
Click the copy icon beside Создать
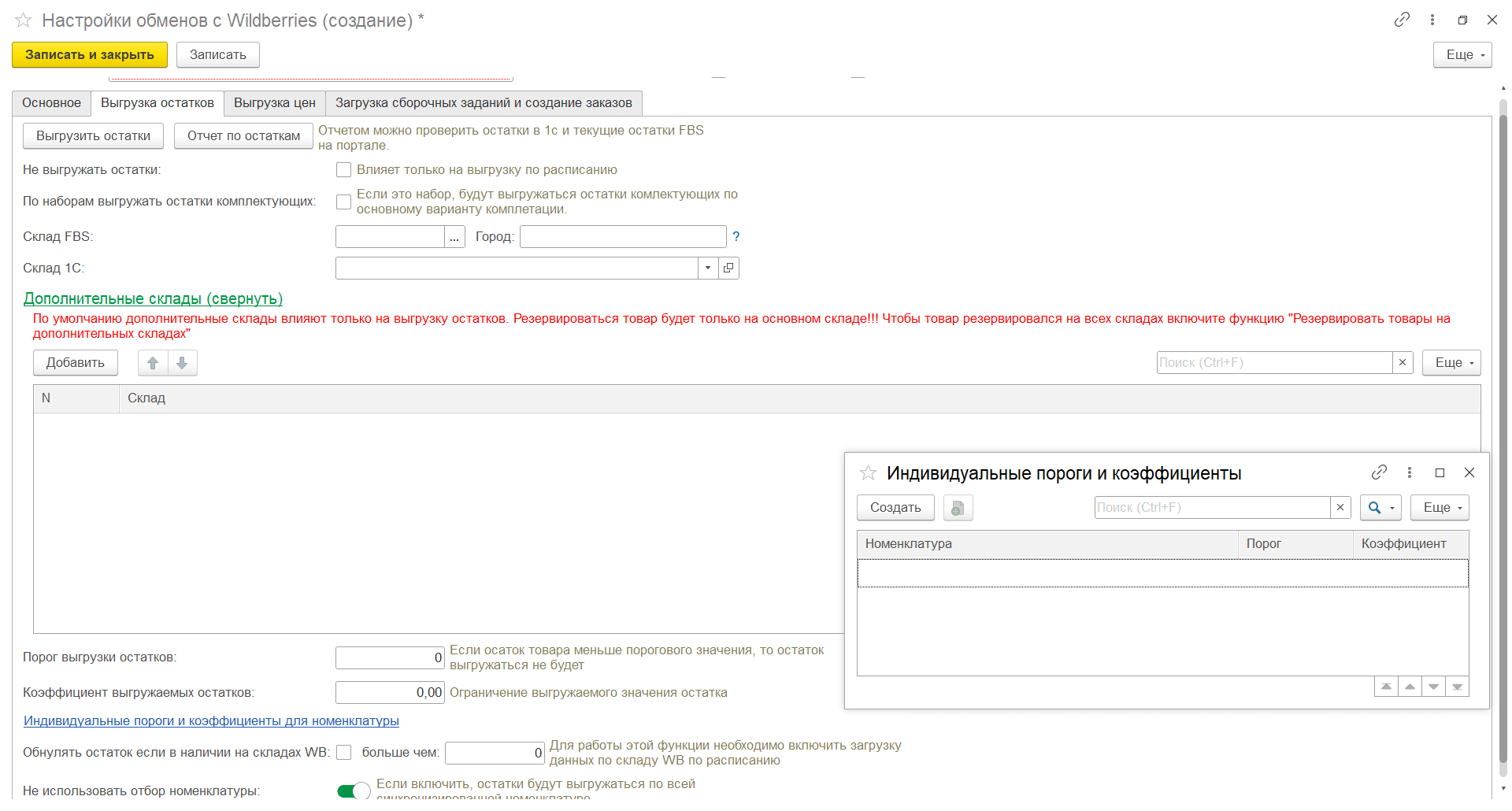[958, 508]
